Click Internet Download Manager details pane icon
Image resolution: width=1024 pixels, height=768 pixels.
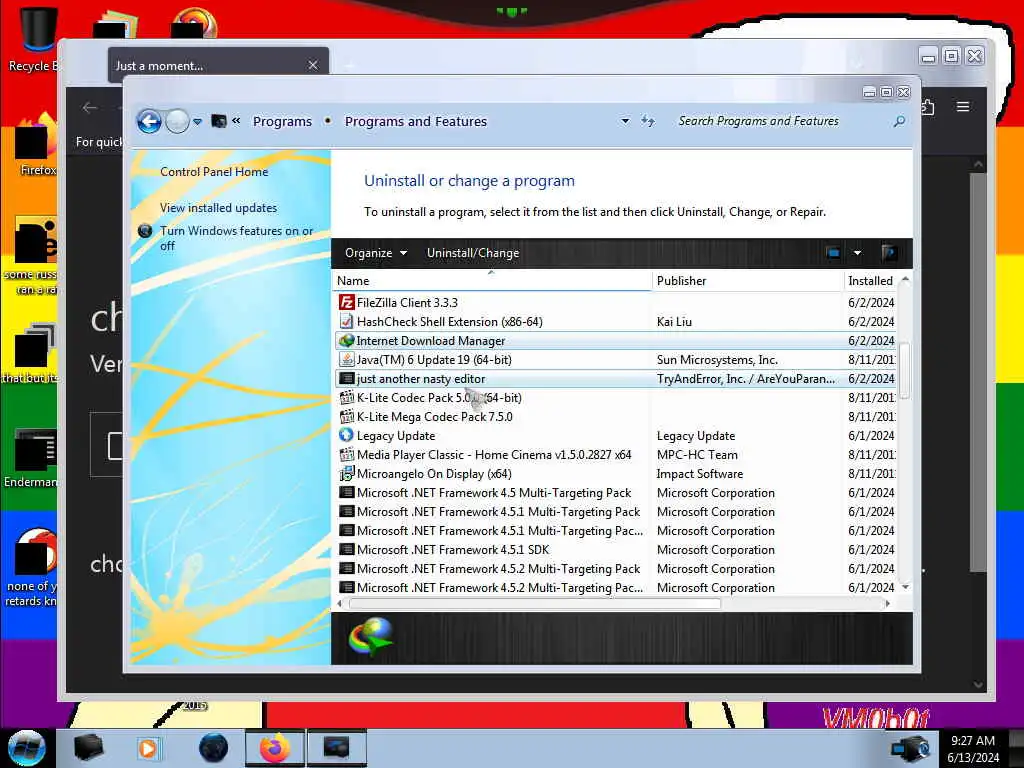tap(371, 637)
